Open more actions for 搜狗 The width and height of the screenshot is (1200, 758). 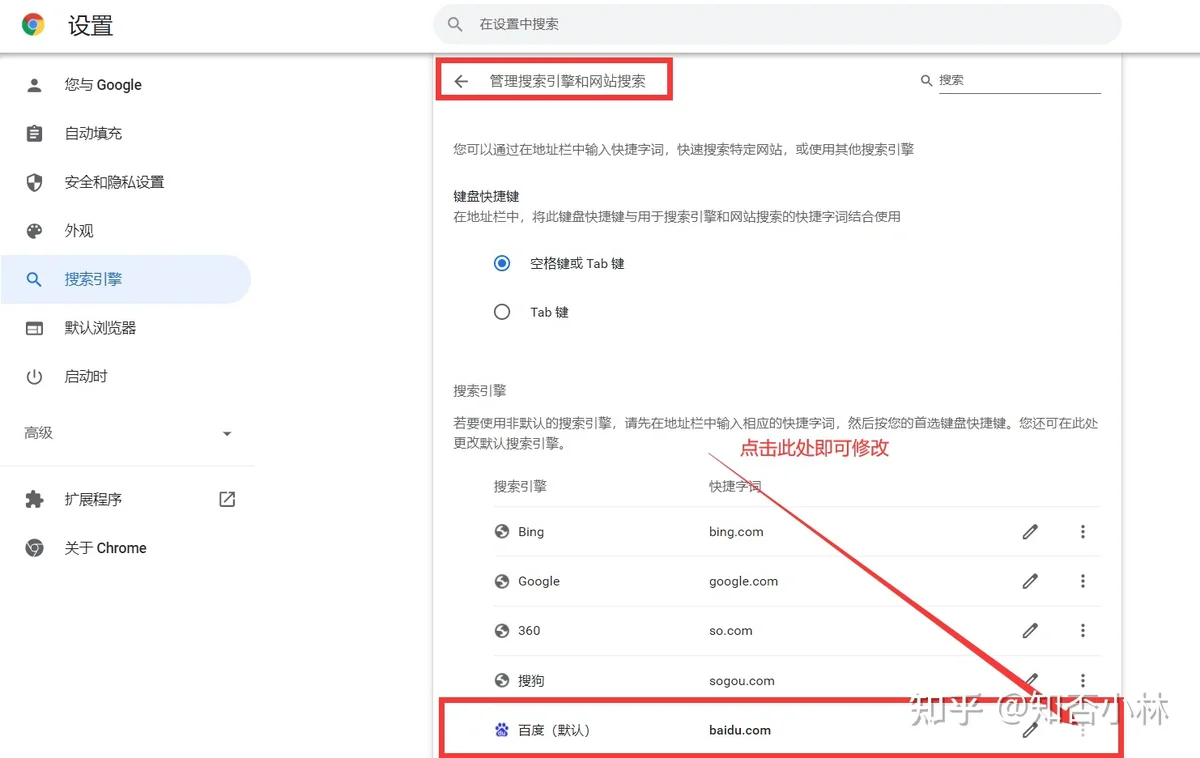[x=1083, y=680]
